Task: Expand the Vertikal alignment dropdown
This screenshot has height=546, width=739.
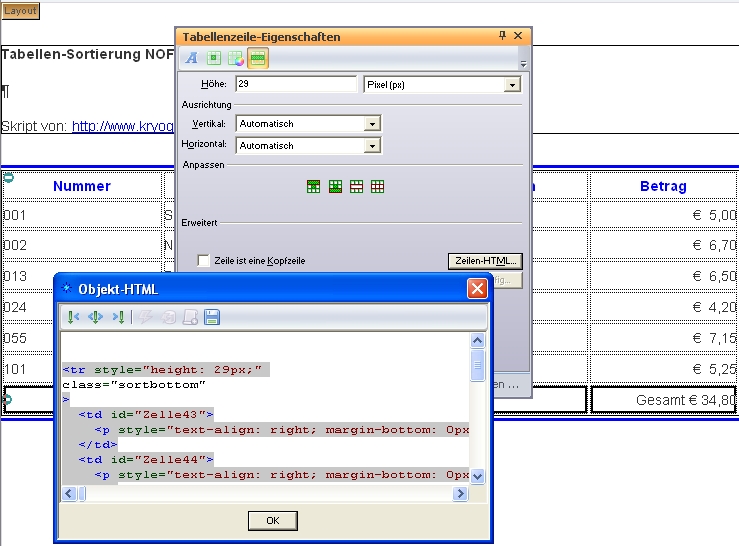Action: (x=372, y=124)
